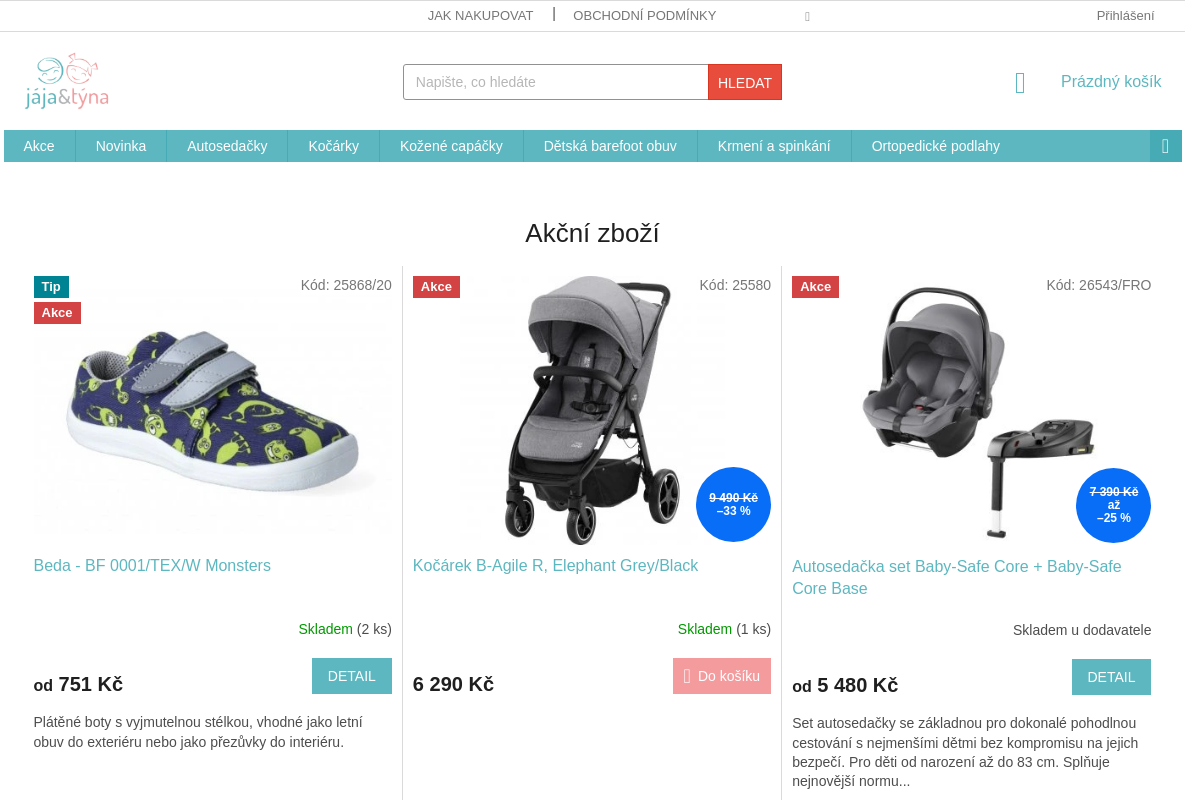Click the jája&týna logo
The width and height of the screenshot is (1200, 800).
coord(67,81)
